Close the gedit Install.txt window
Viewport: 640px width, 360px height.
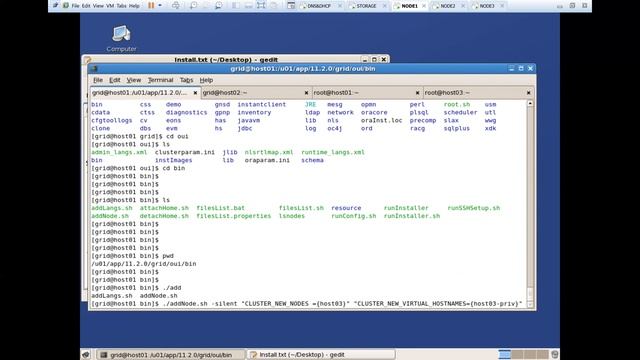click(x=384, y=60)
